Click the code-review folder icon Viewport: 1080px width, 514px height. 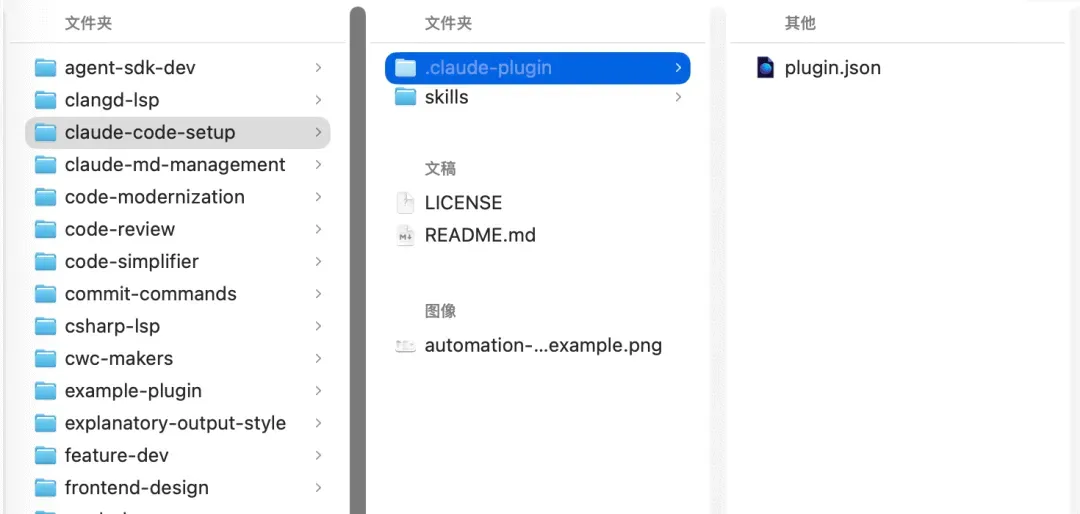tap(45, 229)
